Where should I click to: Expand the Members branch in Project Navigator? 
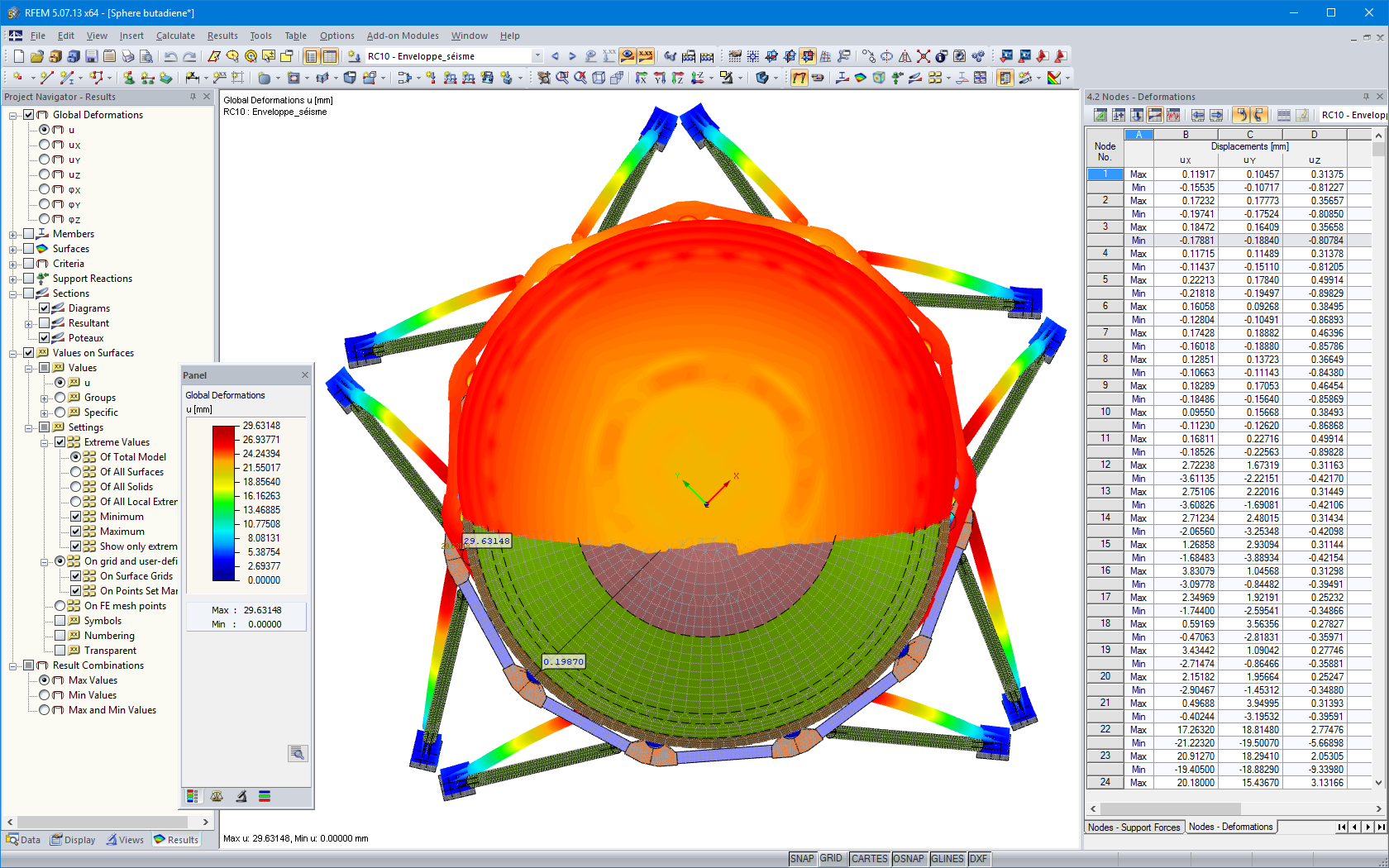12,234
